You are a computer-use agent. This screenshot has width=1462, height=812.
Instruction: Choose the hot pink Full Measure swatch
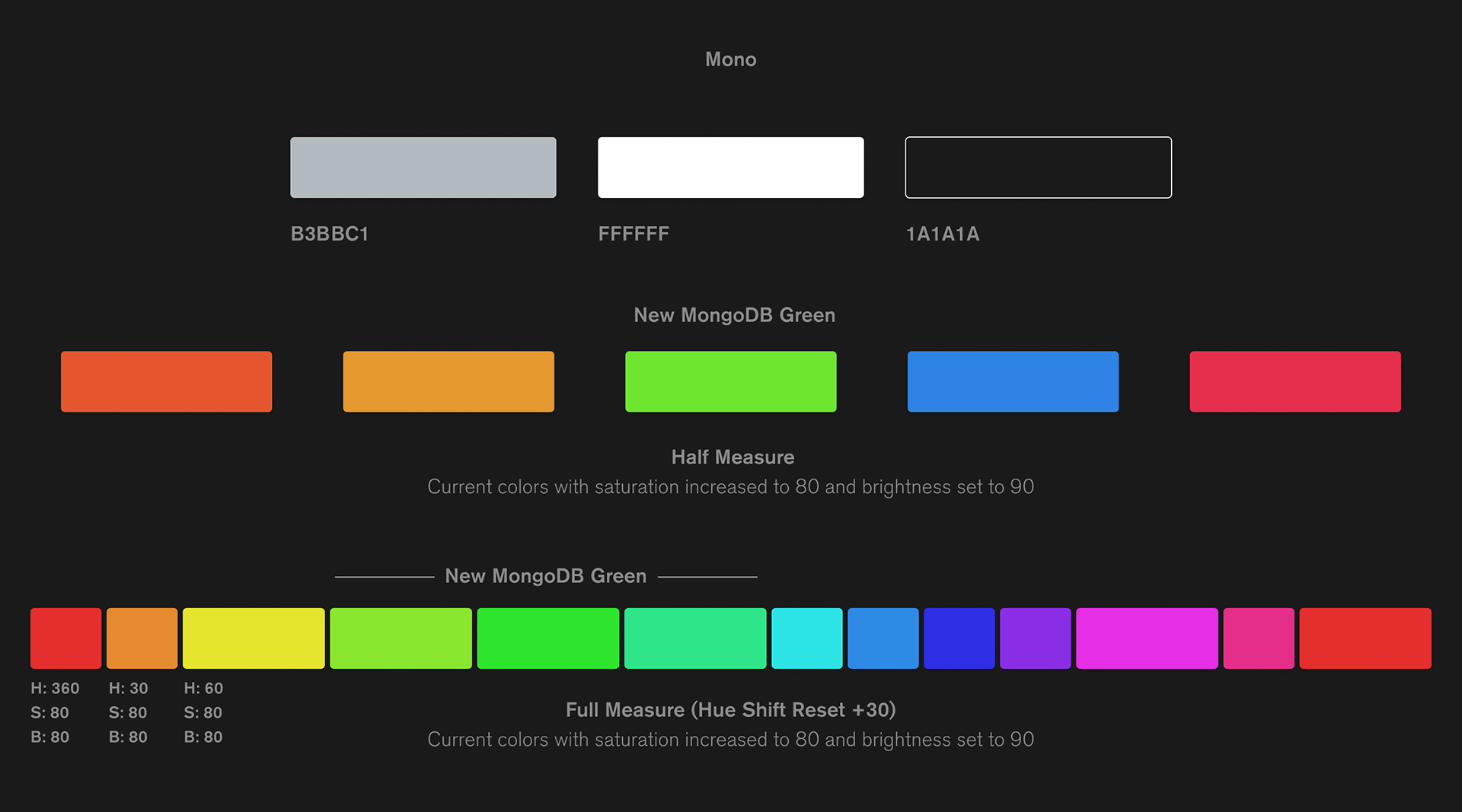pyautogui.click(x=1259, y=638)
